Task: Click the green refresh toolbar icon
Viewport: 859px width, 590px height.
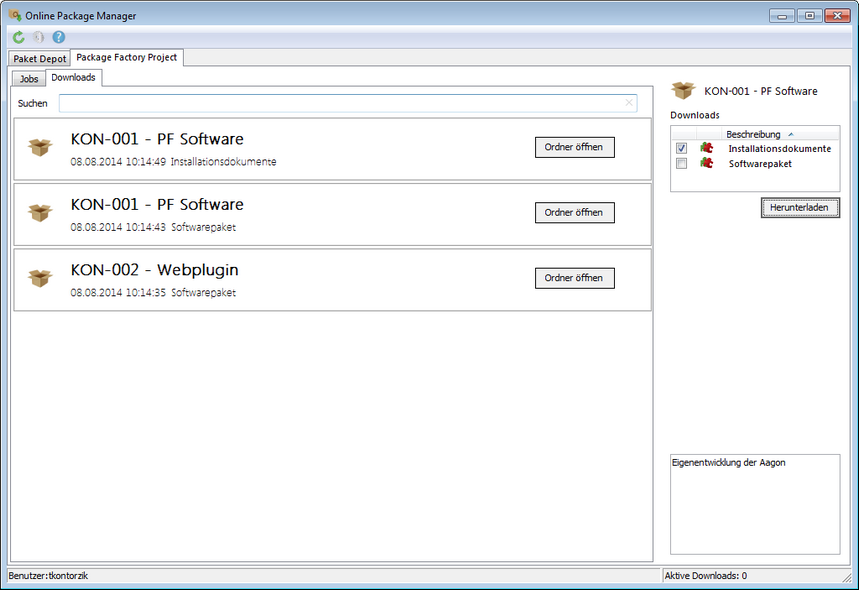Action: pyautogui.click(x=18, y=37)
